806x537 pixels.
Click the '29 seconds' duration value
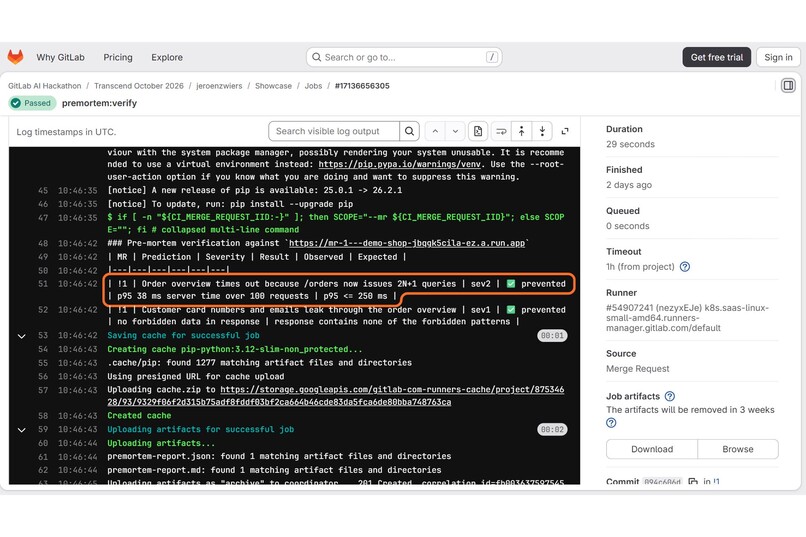click(x=630, y=144)
